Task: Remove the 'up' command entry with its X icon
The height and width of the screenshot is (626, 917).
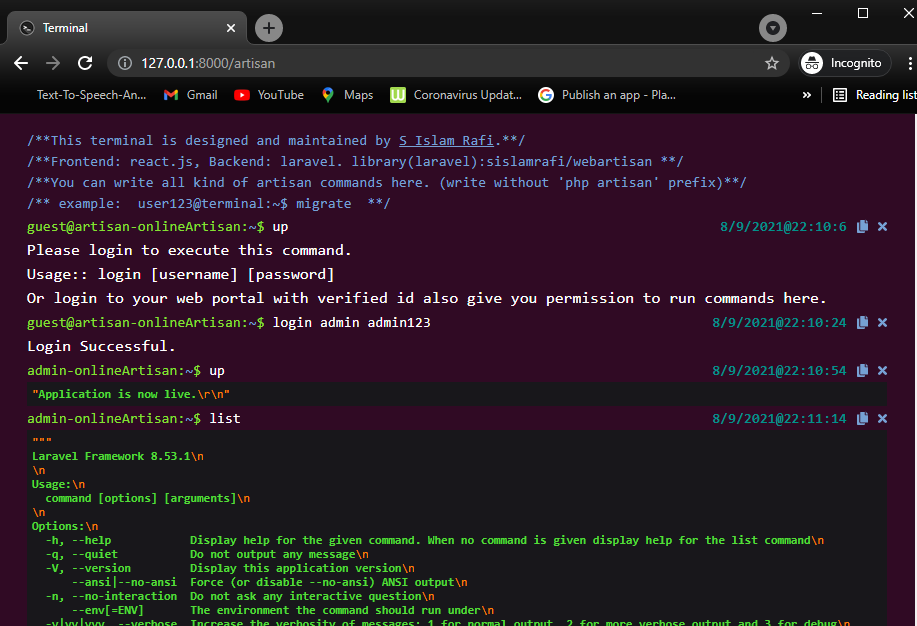Action: pos(881,226)
